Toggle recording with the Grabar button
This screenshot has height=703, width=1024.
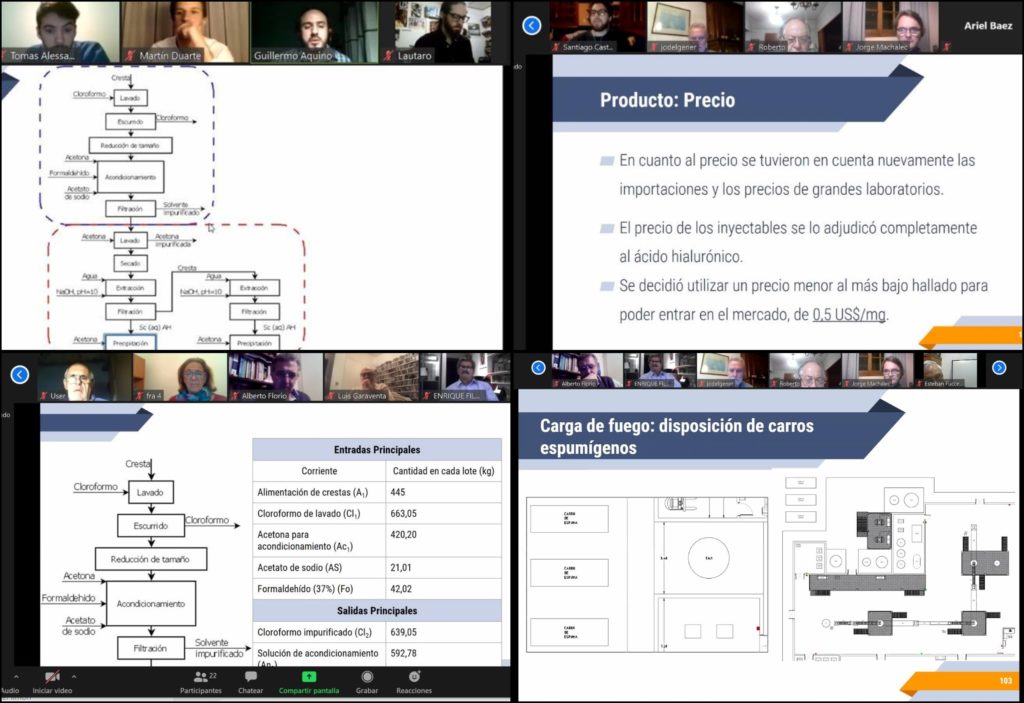[367, 677]
